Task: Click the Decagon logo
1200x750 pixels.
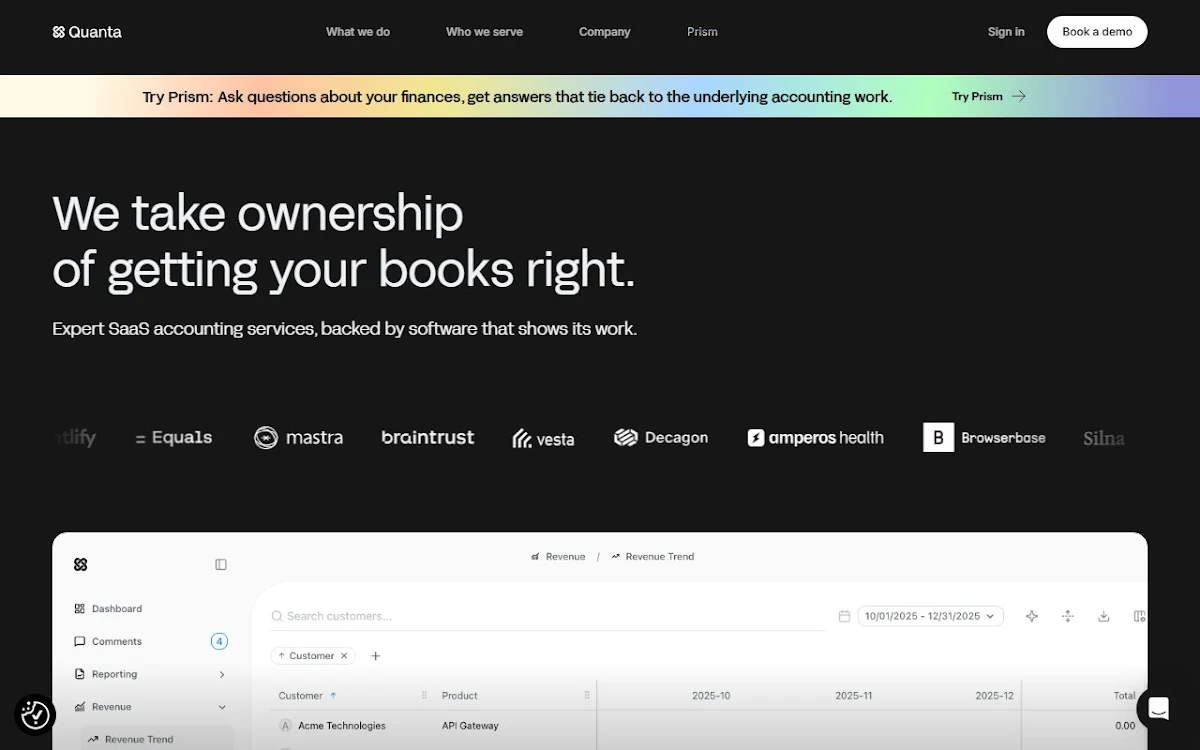Action: pyautogui.click(x=661, y=437)
